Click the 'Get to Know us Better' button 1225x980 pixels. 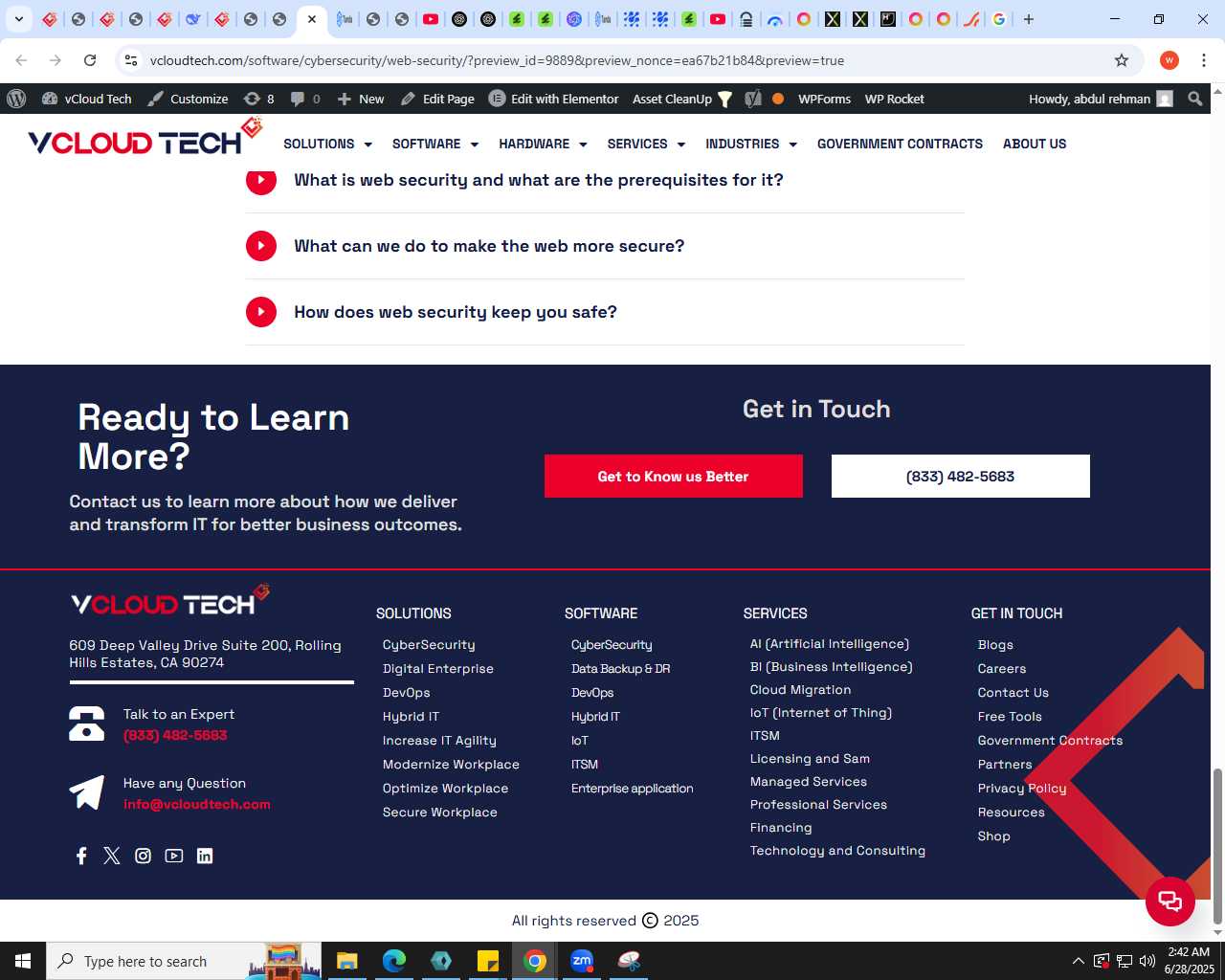(674, 476)
